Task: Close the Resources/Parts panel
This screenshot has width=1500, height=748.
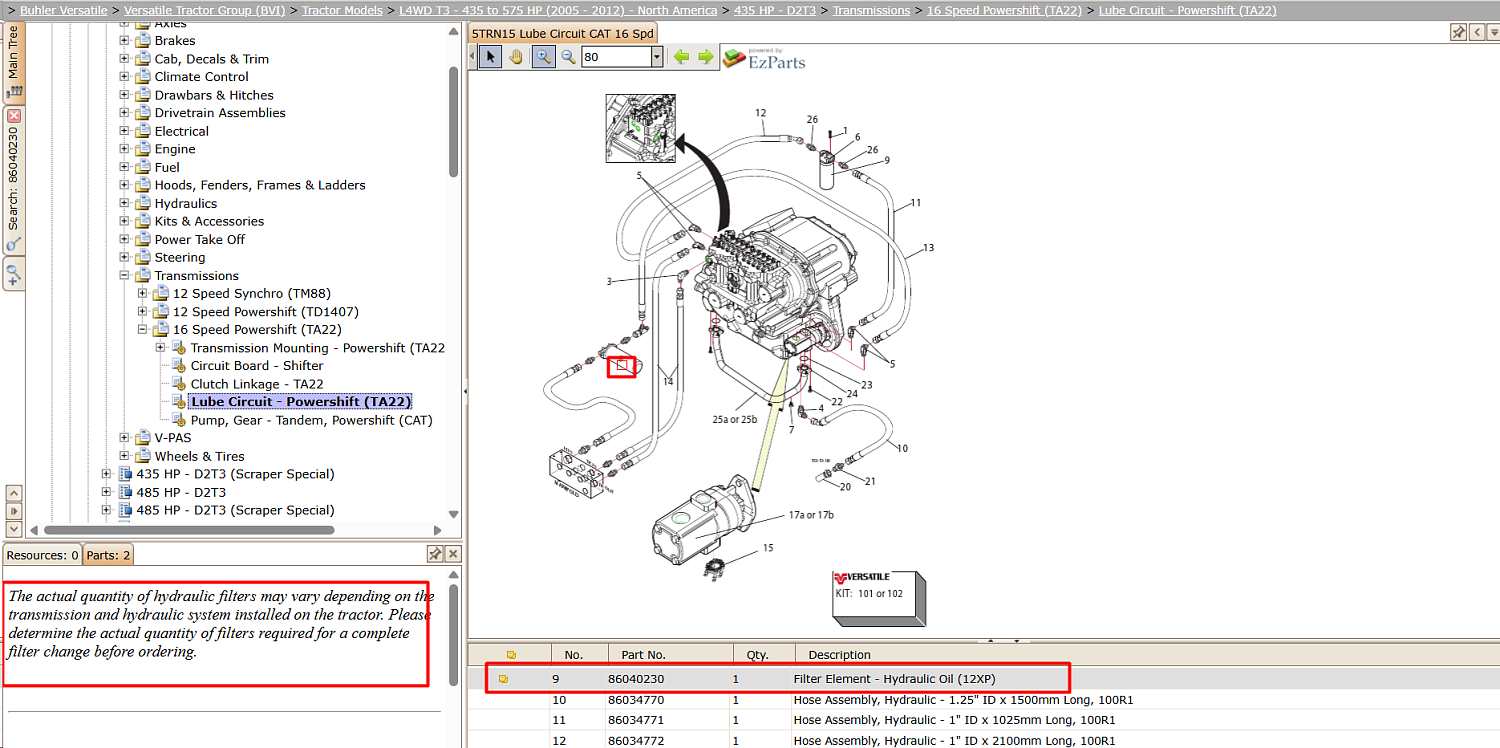Action: 453,554
